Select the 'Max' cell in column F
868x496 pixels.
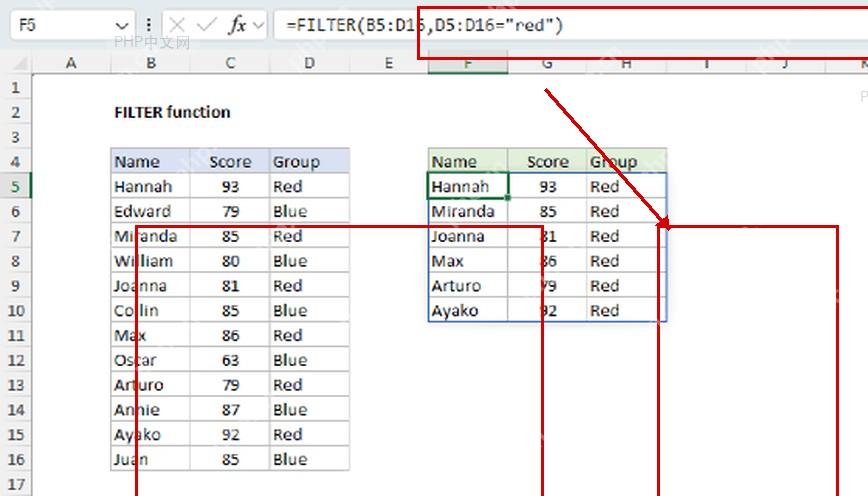(x=468, y=261)
